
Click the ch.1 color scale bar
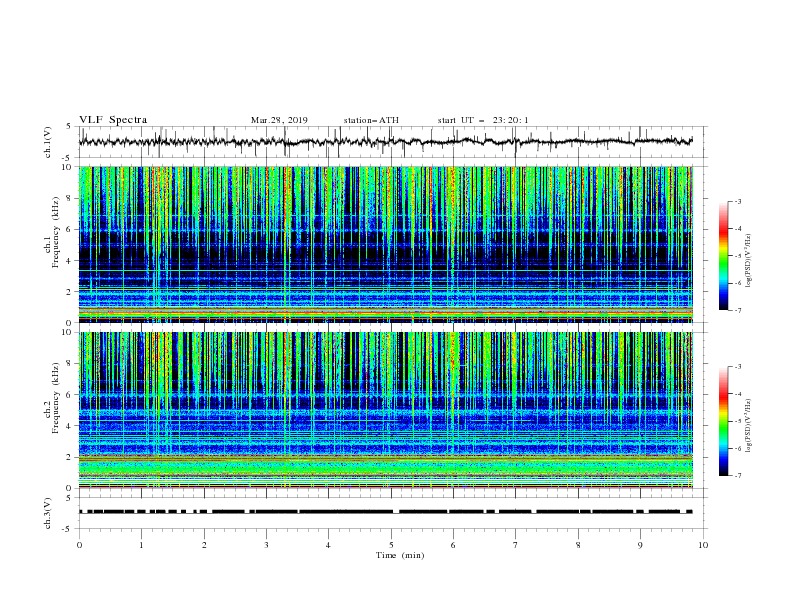pyautogui.click(x=723, y=255)
